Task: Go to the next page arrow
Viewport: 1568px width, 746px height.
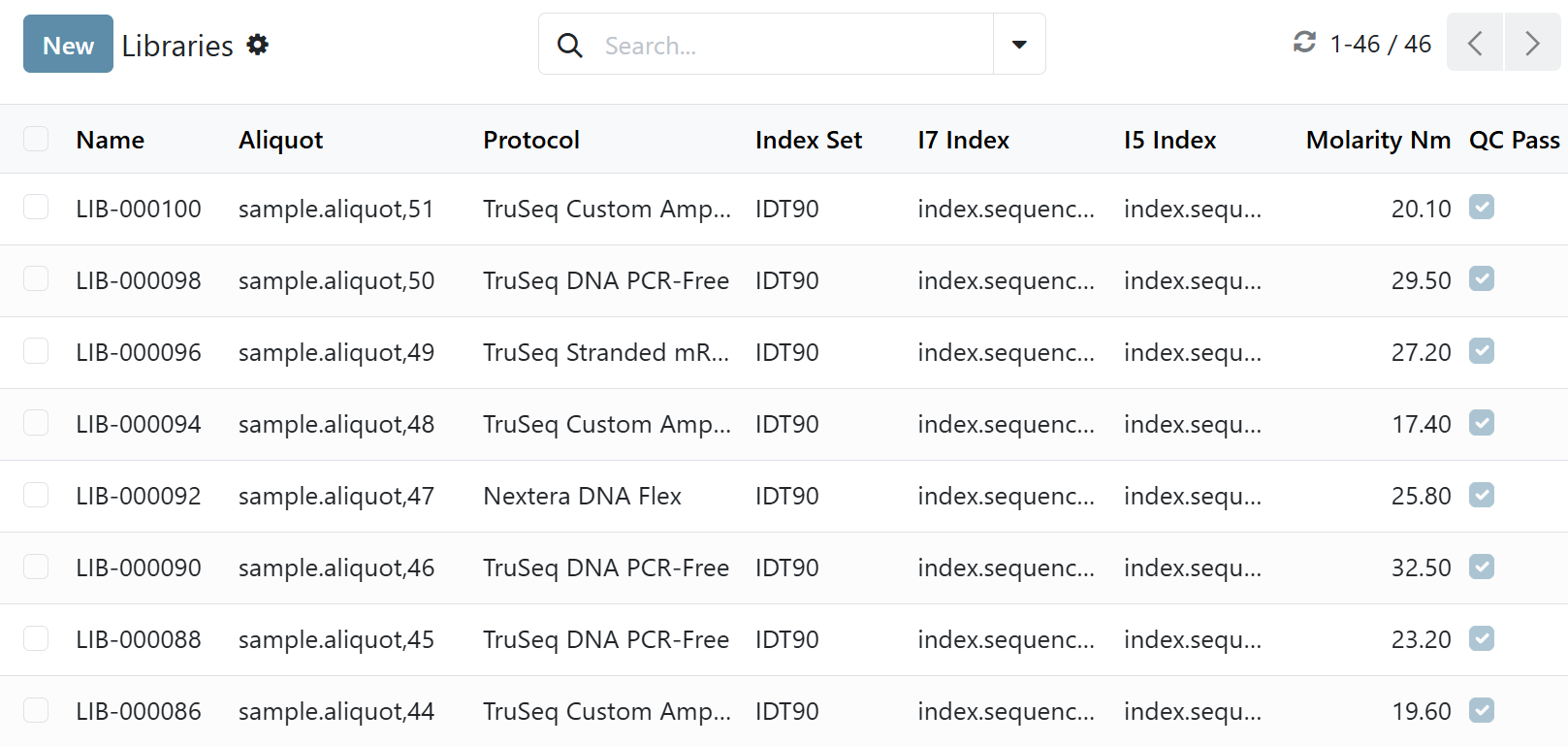Action: pyautogui.click(x=1532, y=43)
